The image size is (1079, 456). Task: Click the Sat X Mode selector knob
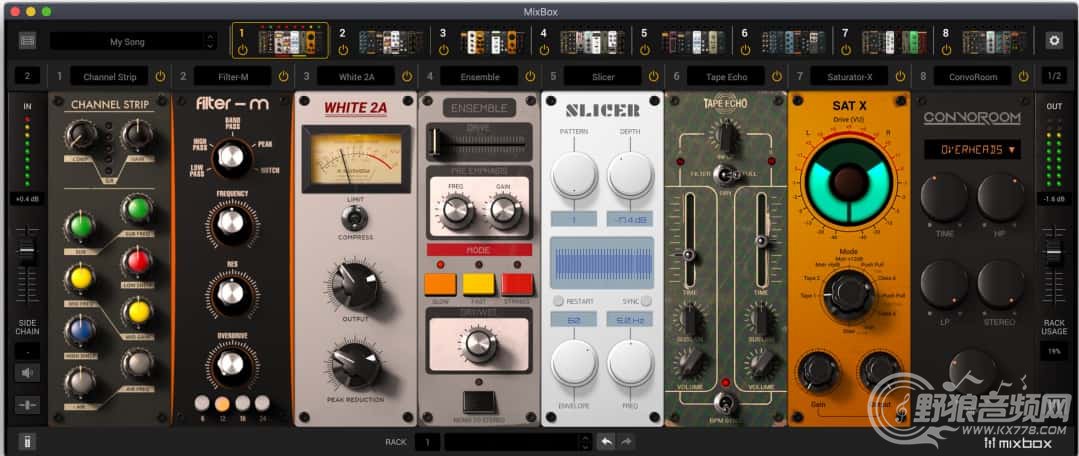click(x=848, y=294)
